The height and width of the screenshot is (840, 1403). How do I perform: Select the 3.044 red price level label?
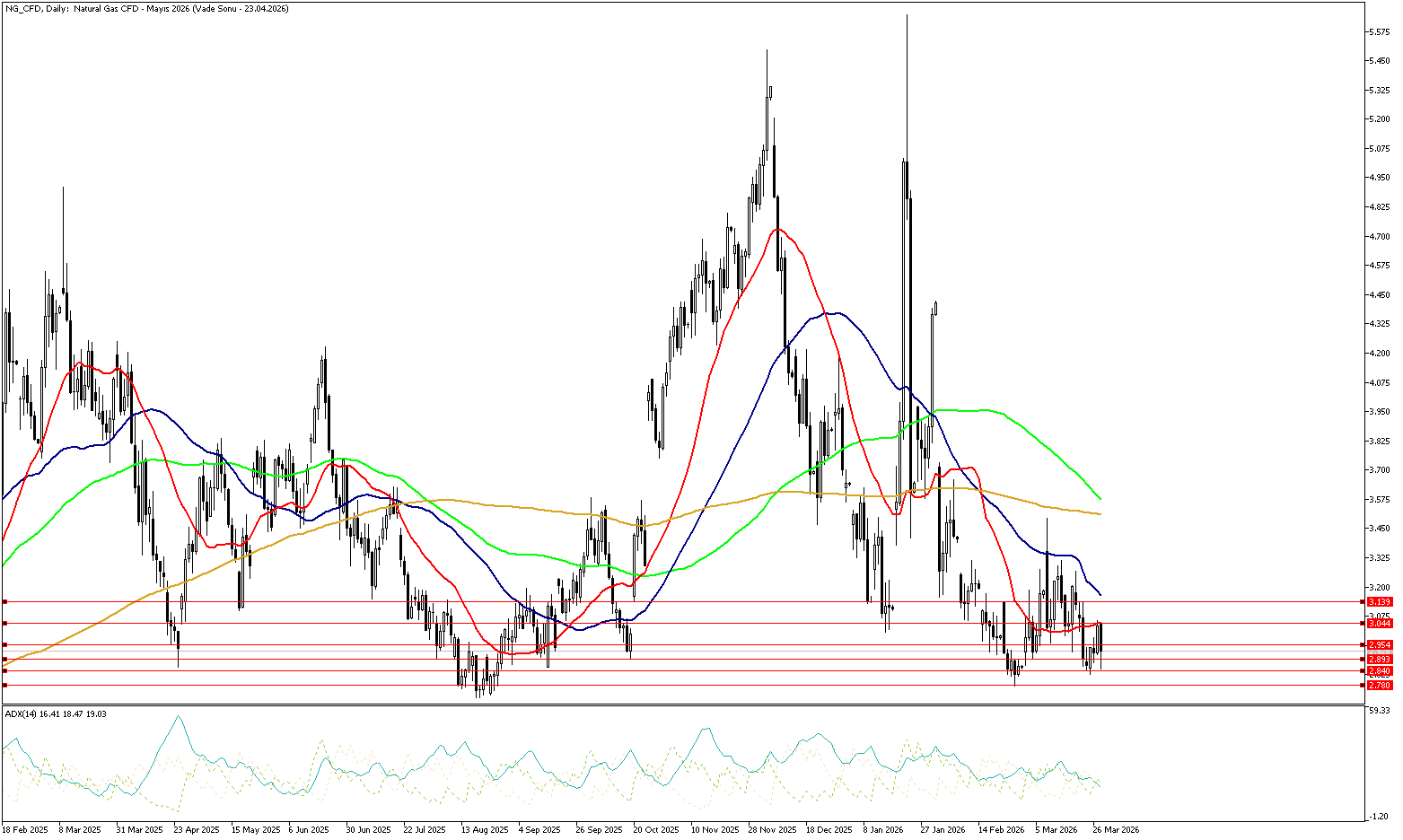point(1380,623)
